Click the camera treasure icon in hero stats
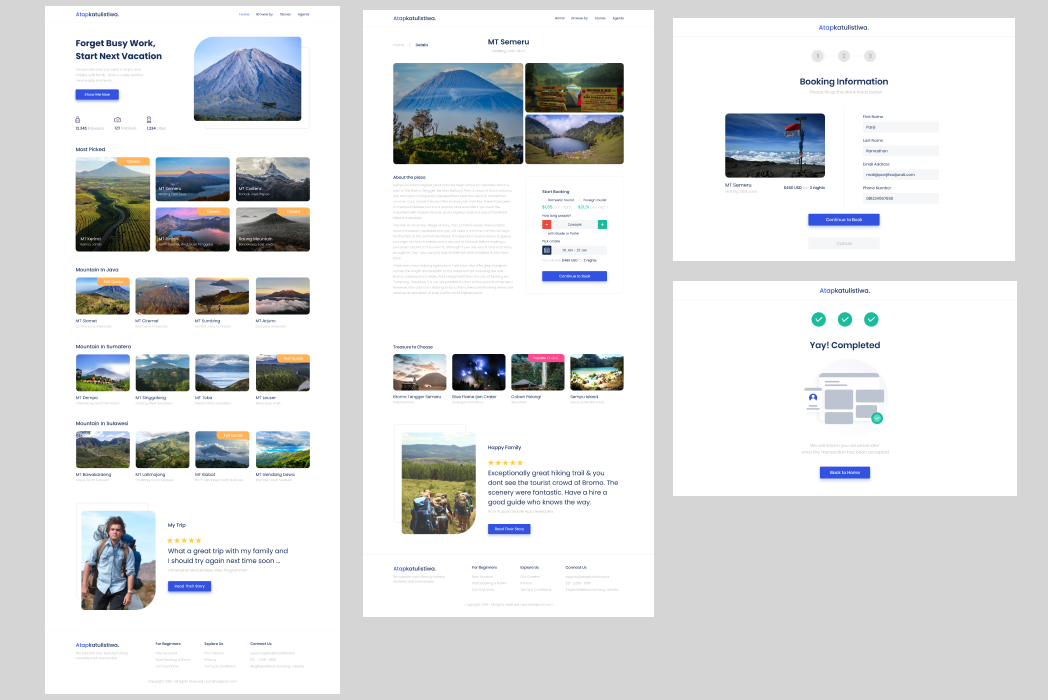The height and width of the screenshot is (700, 1048). click(117, 119)
